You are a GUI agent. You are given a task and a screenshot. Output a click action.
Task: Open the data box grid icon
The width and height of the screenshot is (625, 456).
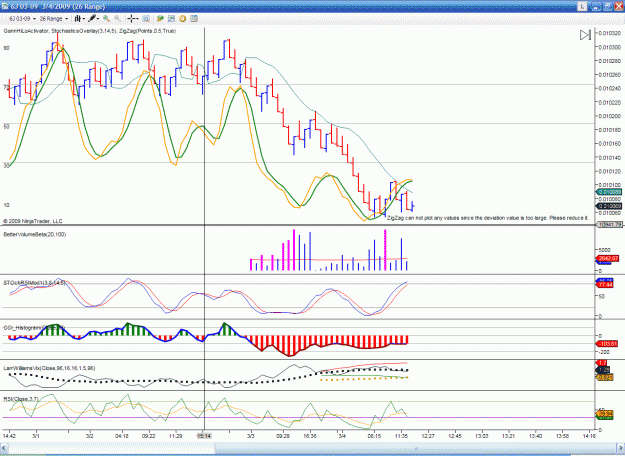point(194,18)
